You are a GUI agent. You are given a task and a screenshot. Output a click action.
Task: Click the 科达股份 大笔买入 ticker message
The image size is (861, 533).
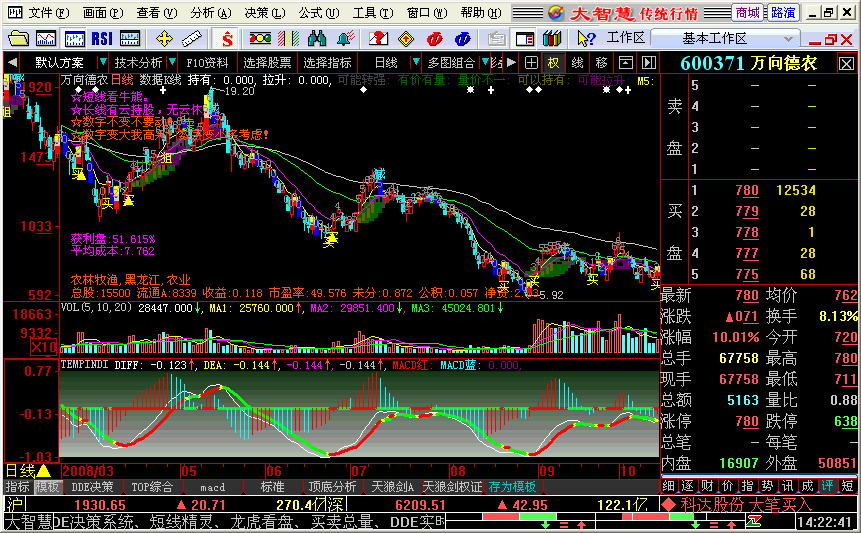(746, 504)
